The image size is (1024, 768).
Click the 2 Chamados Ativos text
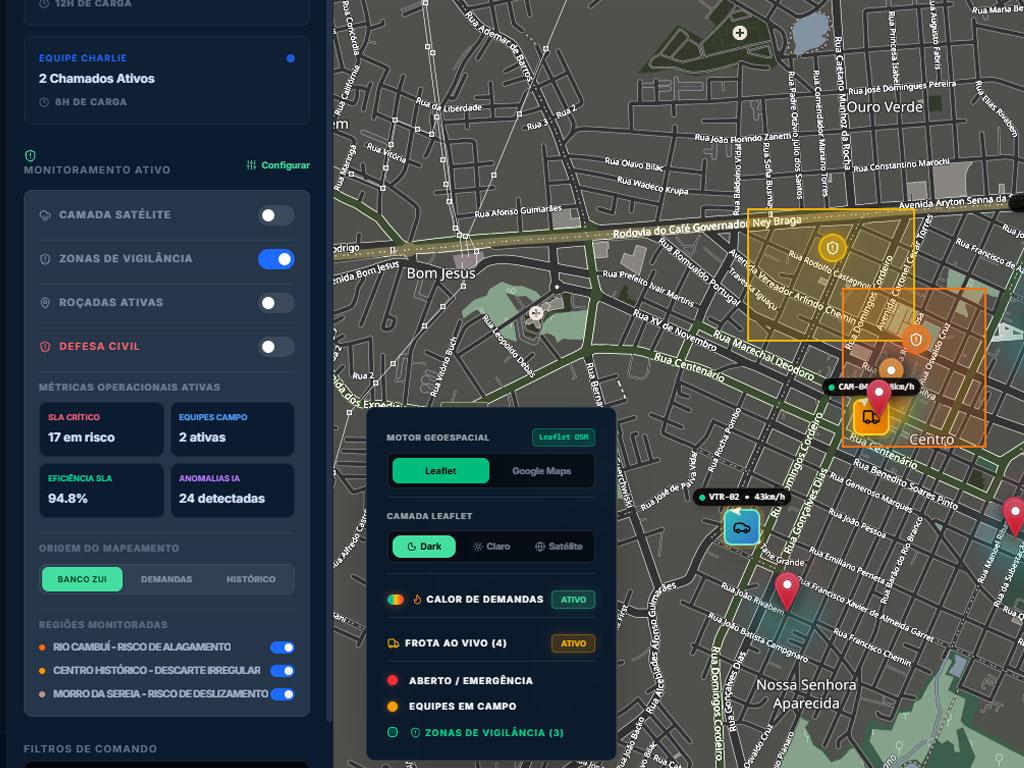[x=97, y=78]
